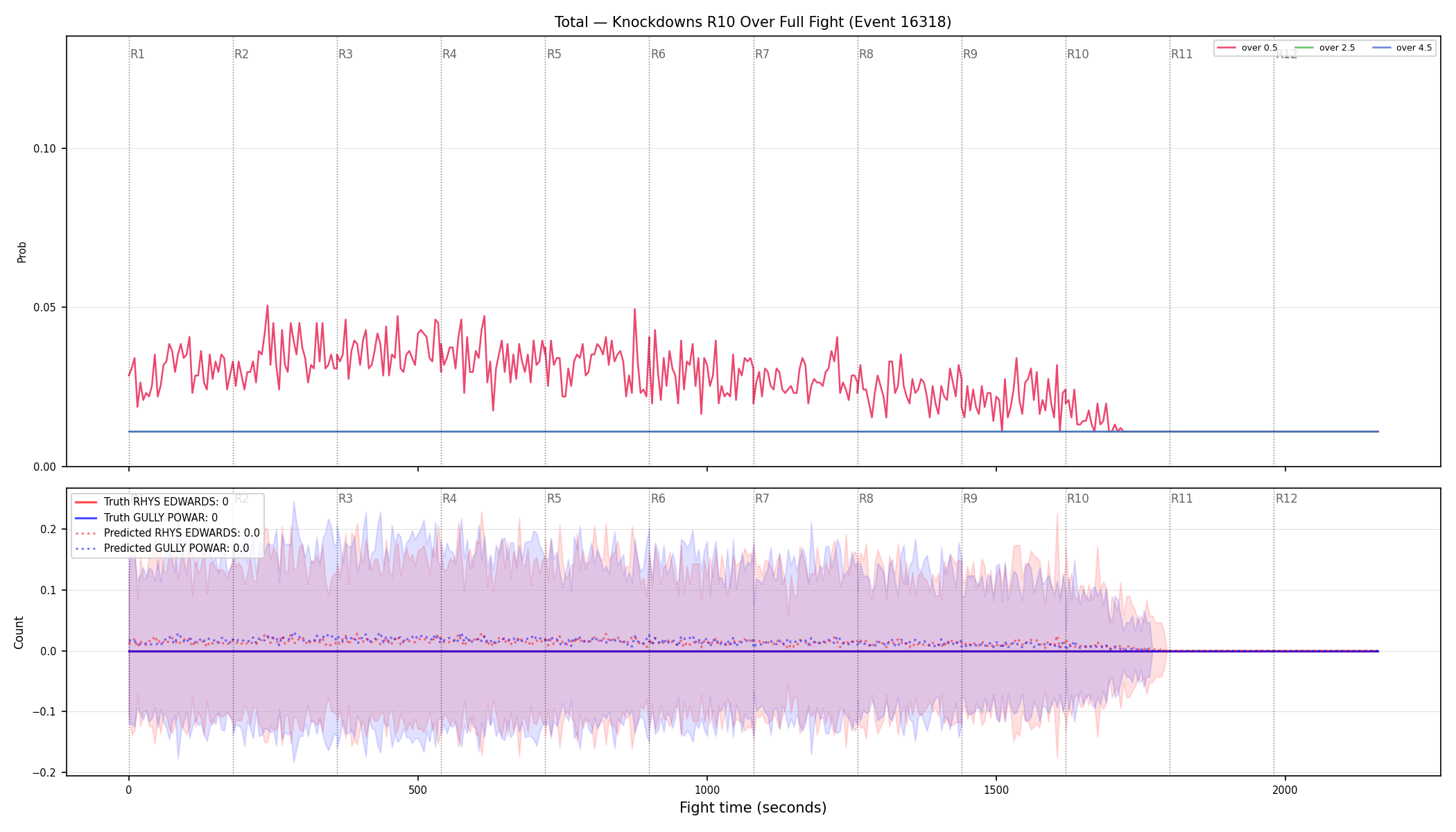Image resolution: width=1456 pixels, height=832 pixels.
Task: Click the 'Count' y-axis label
Action: pos(19,632)
